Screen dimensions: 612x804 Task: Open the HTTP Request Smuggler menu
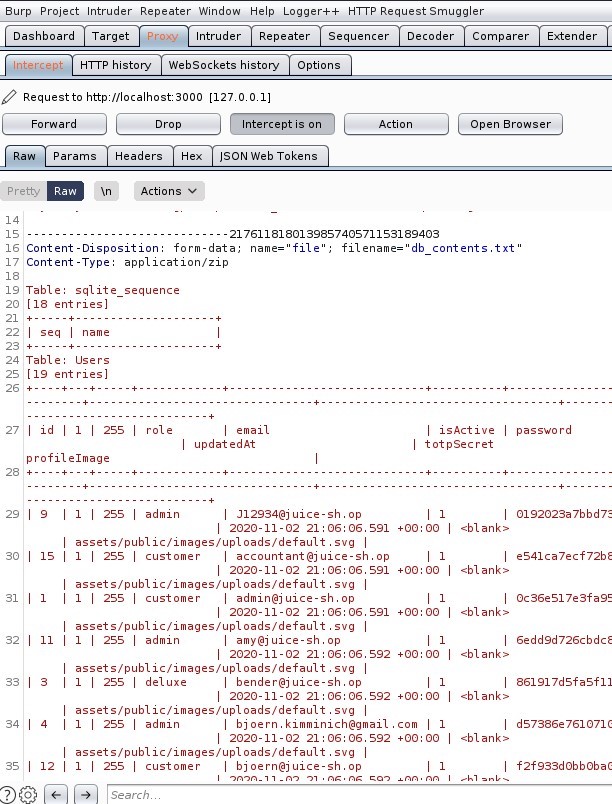coord(416,11)
